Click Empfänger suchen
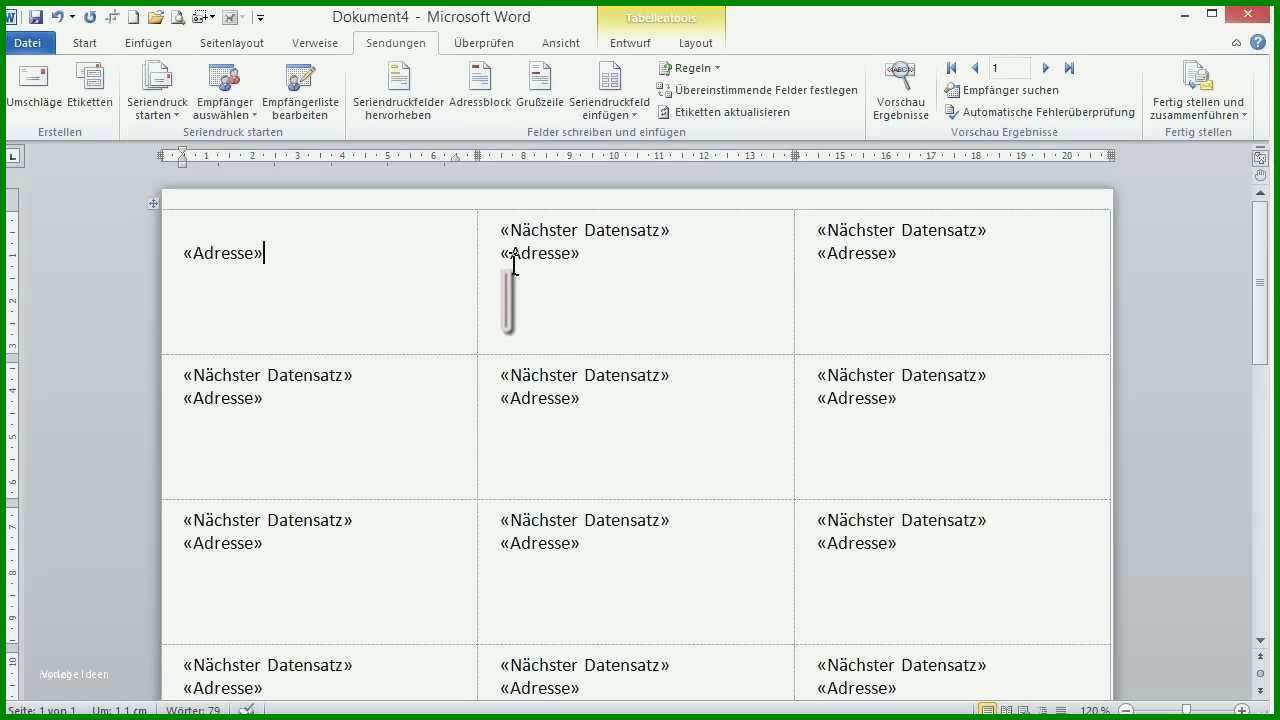 pyautogui.click(x=1001, y=90)
